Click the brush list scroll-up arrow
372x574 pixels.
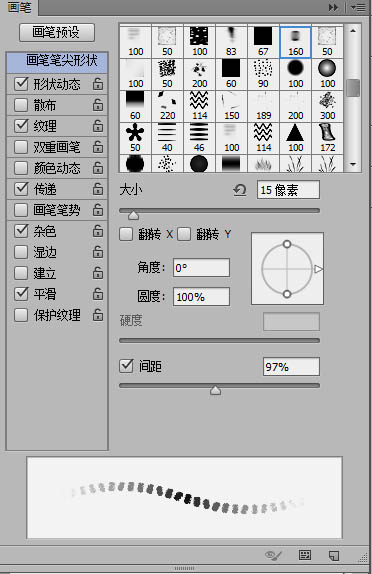tap(353, 31)
